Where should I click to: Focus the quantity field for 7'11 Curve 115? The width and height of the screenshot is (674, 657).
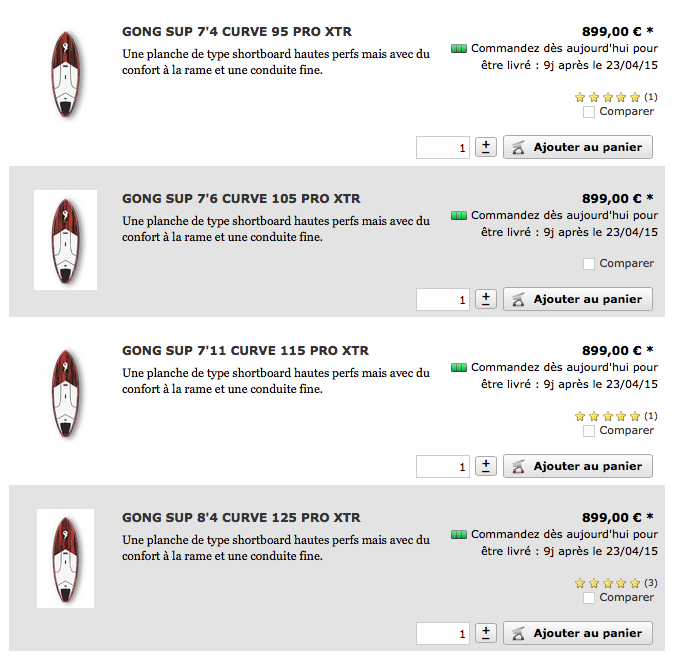coord(442,467)
